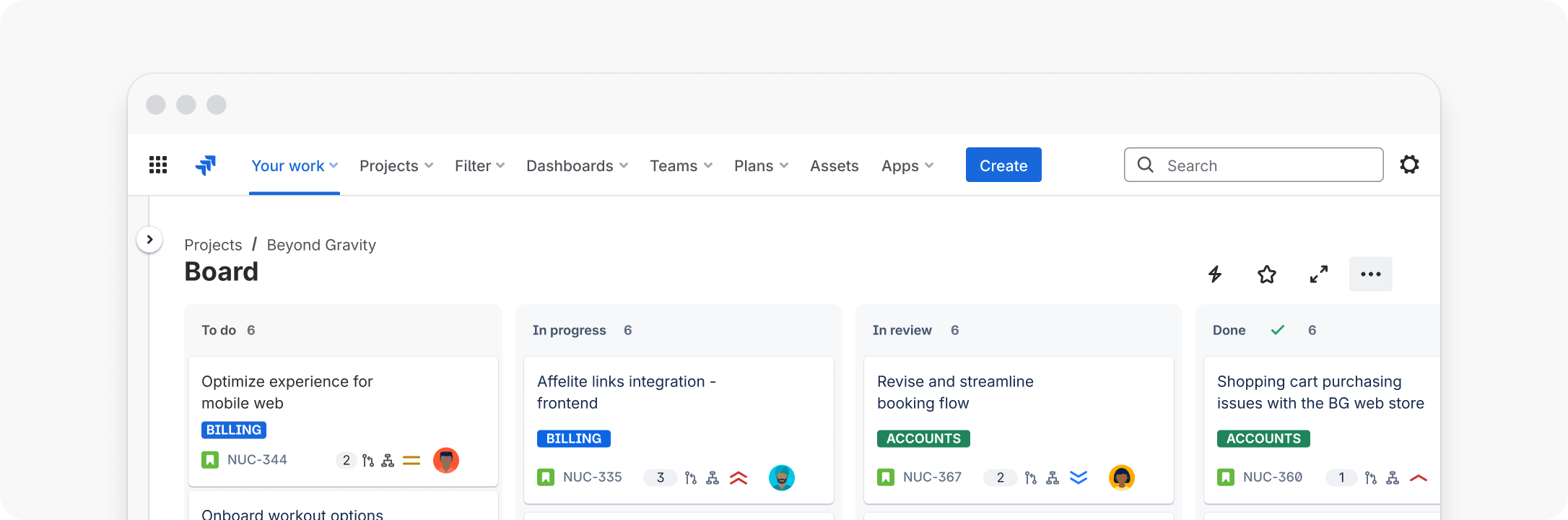1568x520 pixels.
Task: Expand the collapsed sidebar with the chevron
Action: pyautogui.click(x=149, y=240)
